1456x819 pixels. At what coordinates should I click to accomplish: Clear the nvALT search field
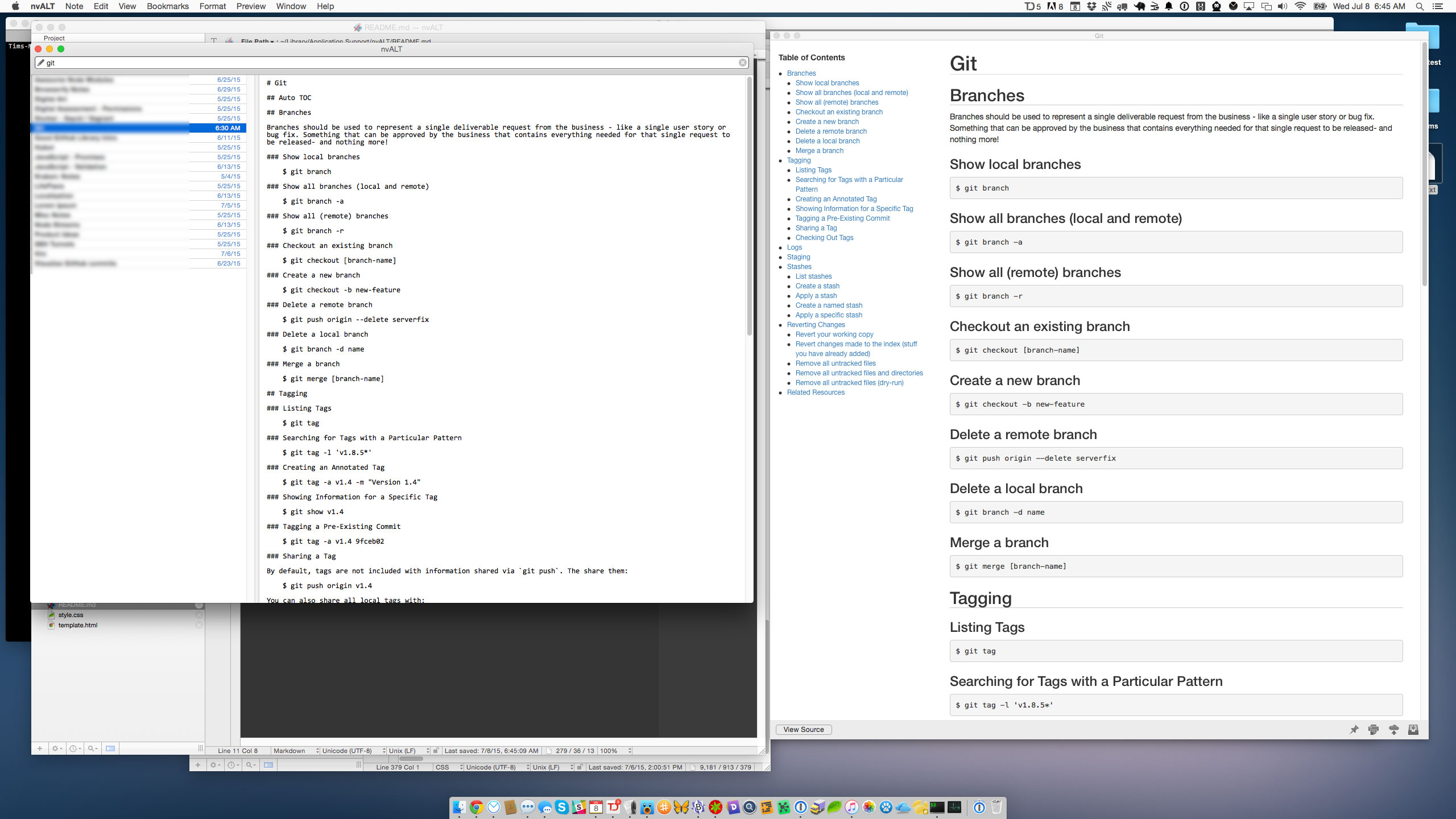pos(742,63)
